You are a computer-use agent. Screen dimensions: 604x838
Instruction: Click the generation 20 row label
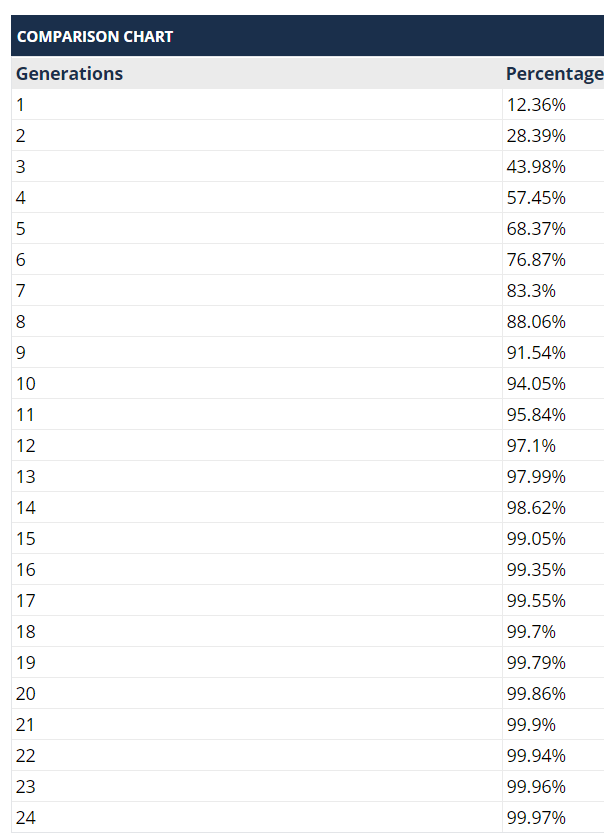pyautogui.click(x=25, y=694)
